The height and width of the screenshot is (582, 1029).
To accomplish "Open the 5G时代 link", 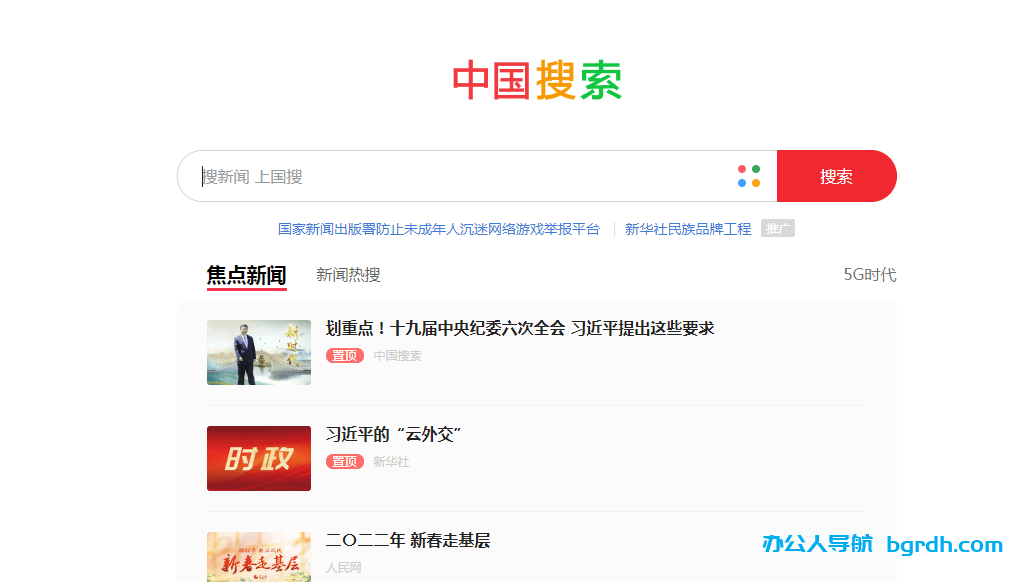I will click(870, 275).
